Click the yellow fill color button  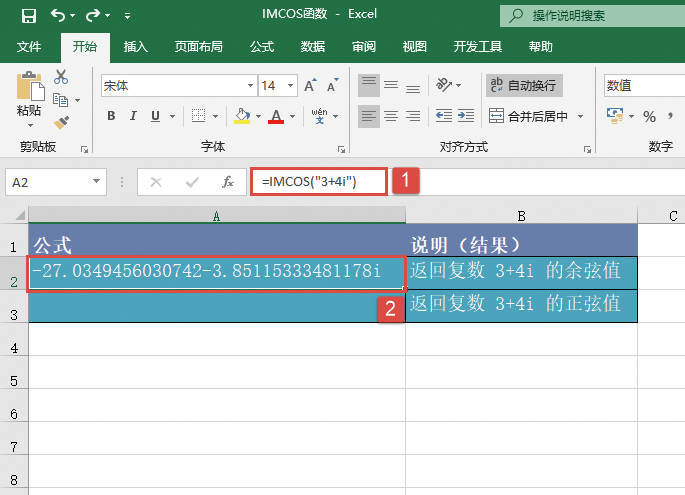point(241,116)
